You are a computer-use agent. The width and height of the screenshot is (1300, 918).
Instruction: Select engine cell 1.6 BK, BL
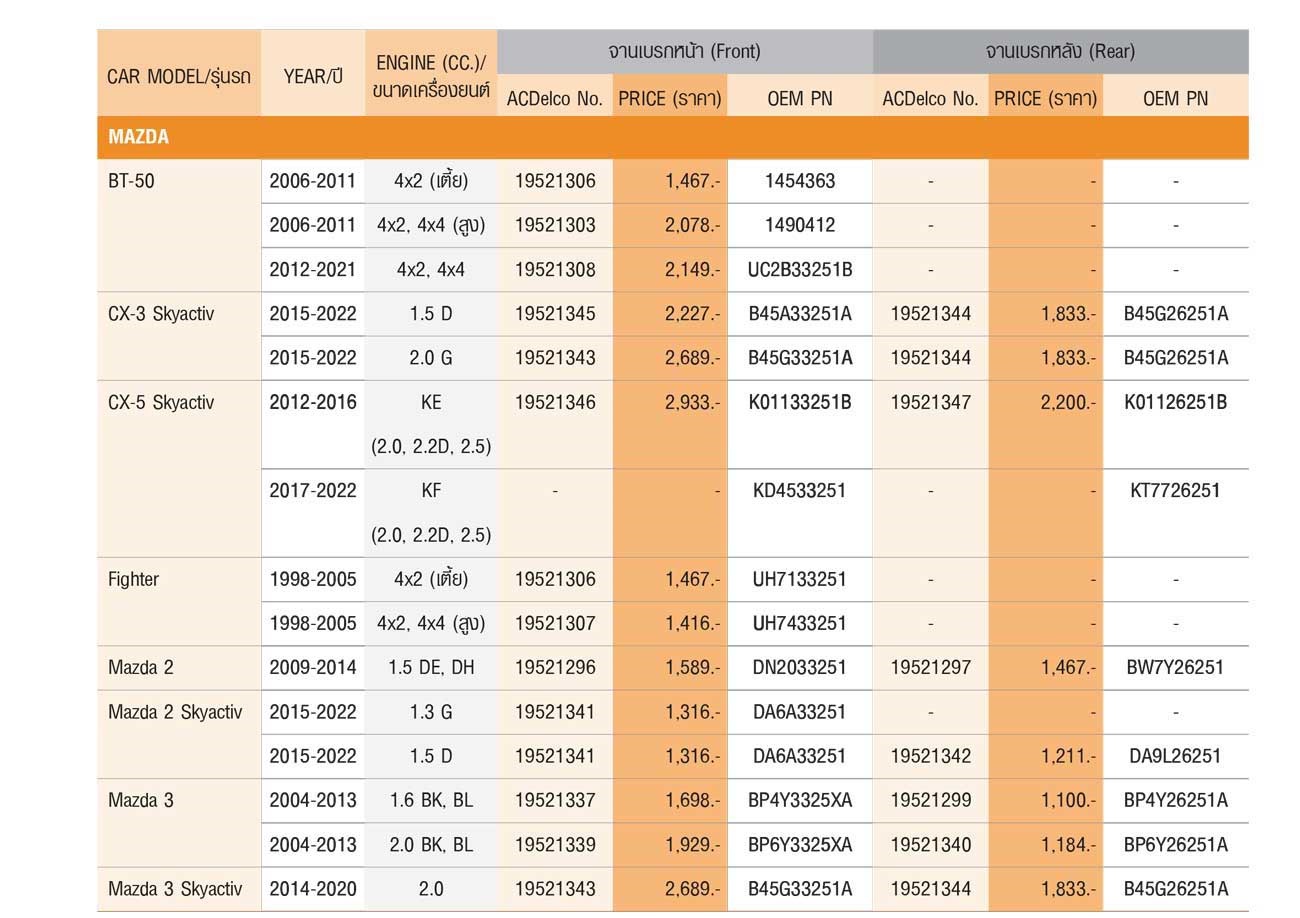(431, 800)
